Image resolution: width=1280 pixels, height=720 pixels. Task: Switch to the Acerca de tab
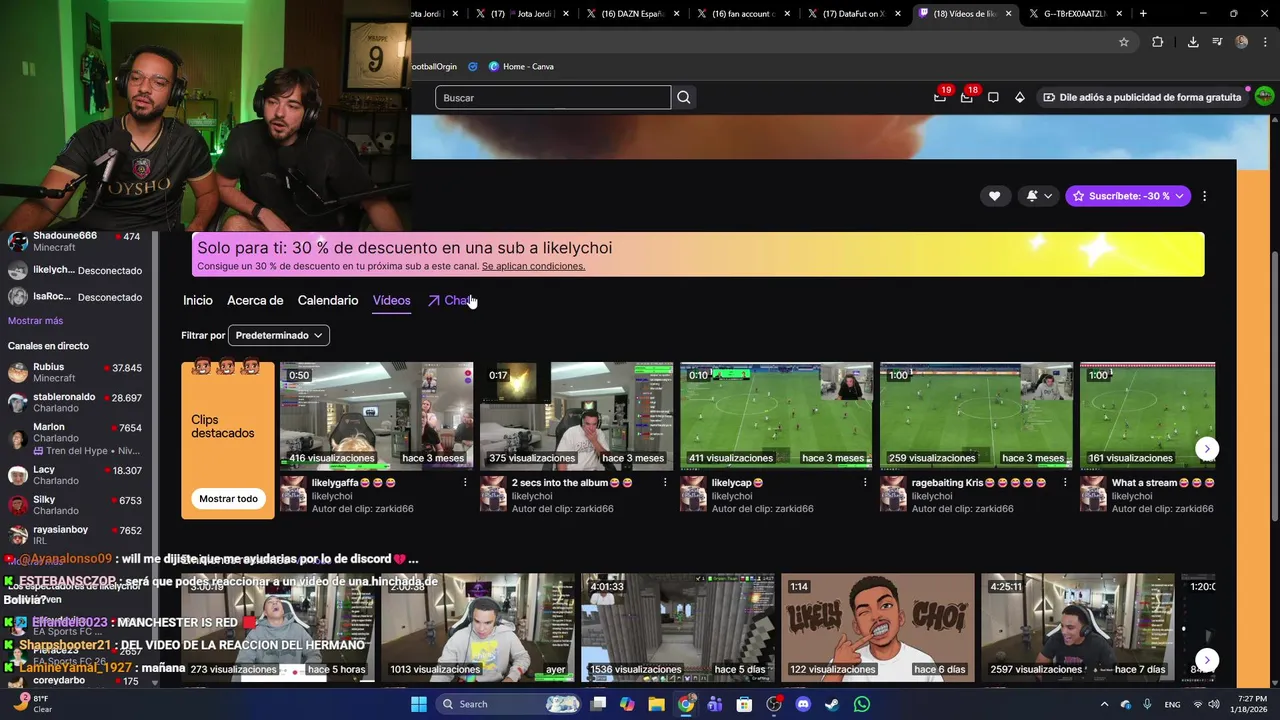pyautogui.click(x=255, y=300)
